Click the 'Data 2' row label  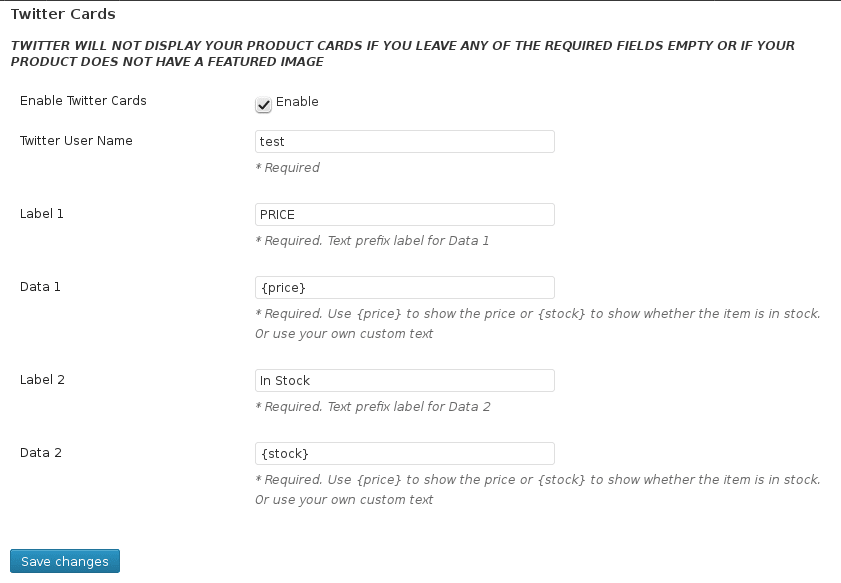pos(41,453)
